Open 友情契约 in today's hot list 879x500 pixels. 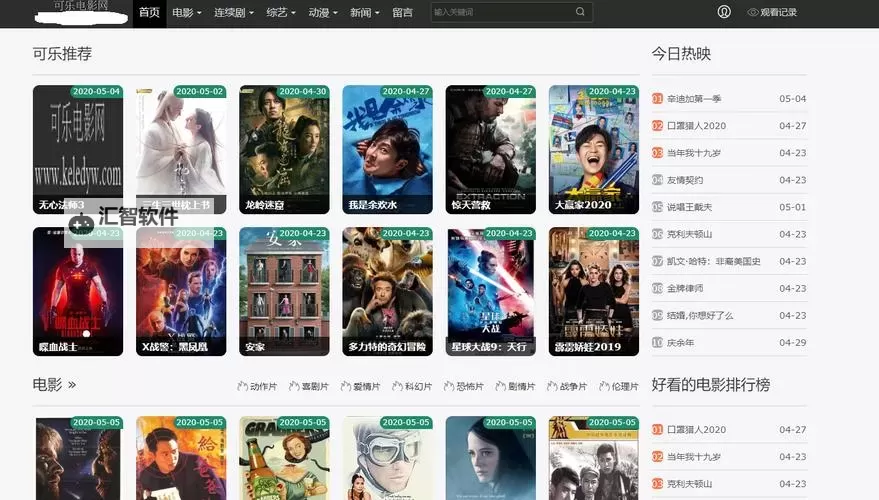pos(685,180)
